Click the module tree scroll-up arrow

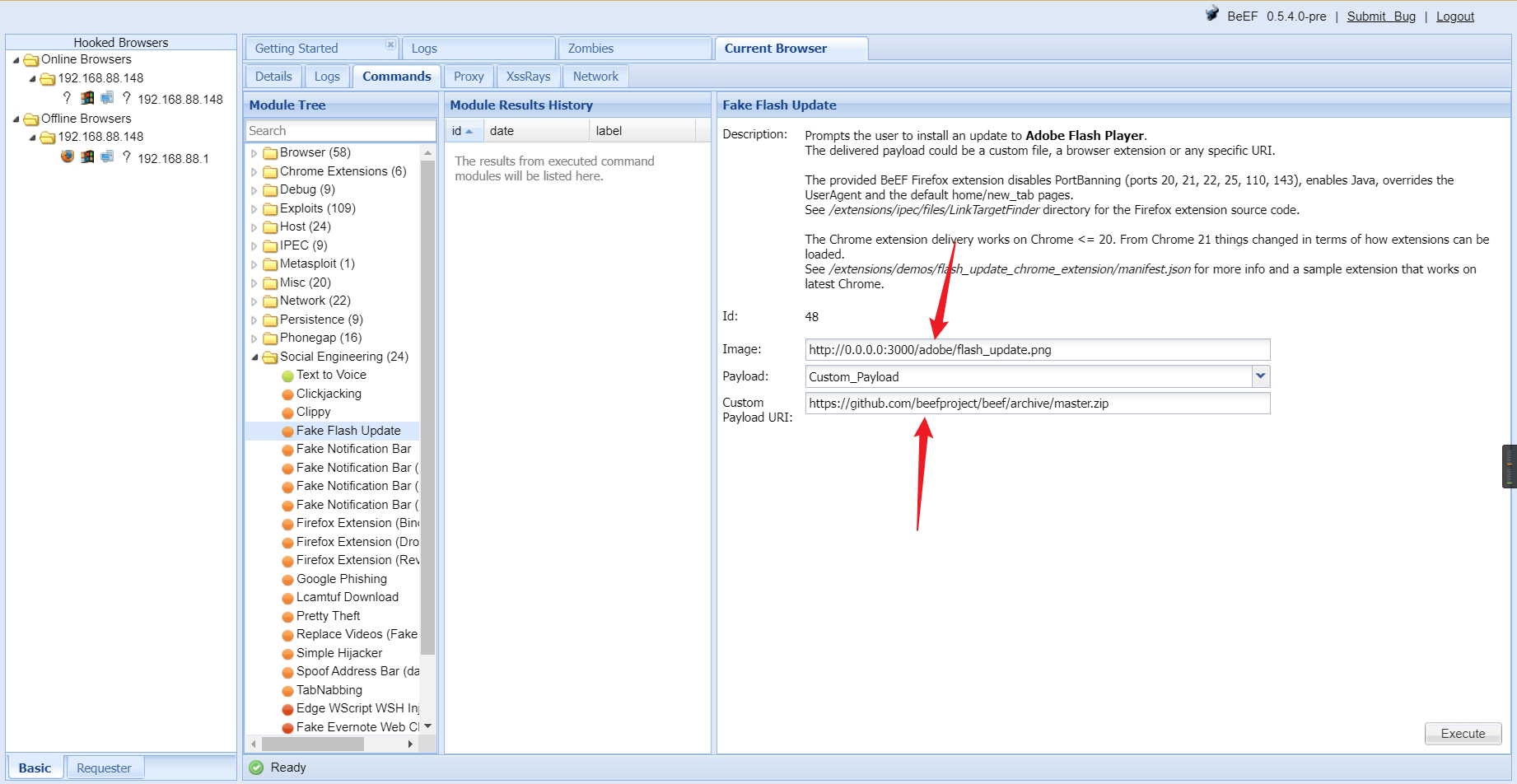tap(427, 153)
